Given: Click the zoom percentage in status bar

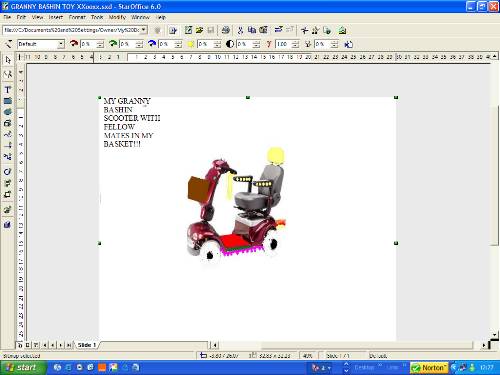Looking at the screenshot, I should (x=307, y=356).
